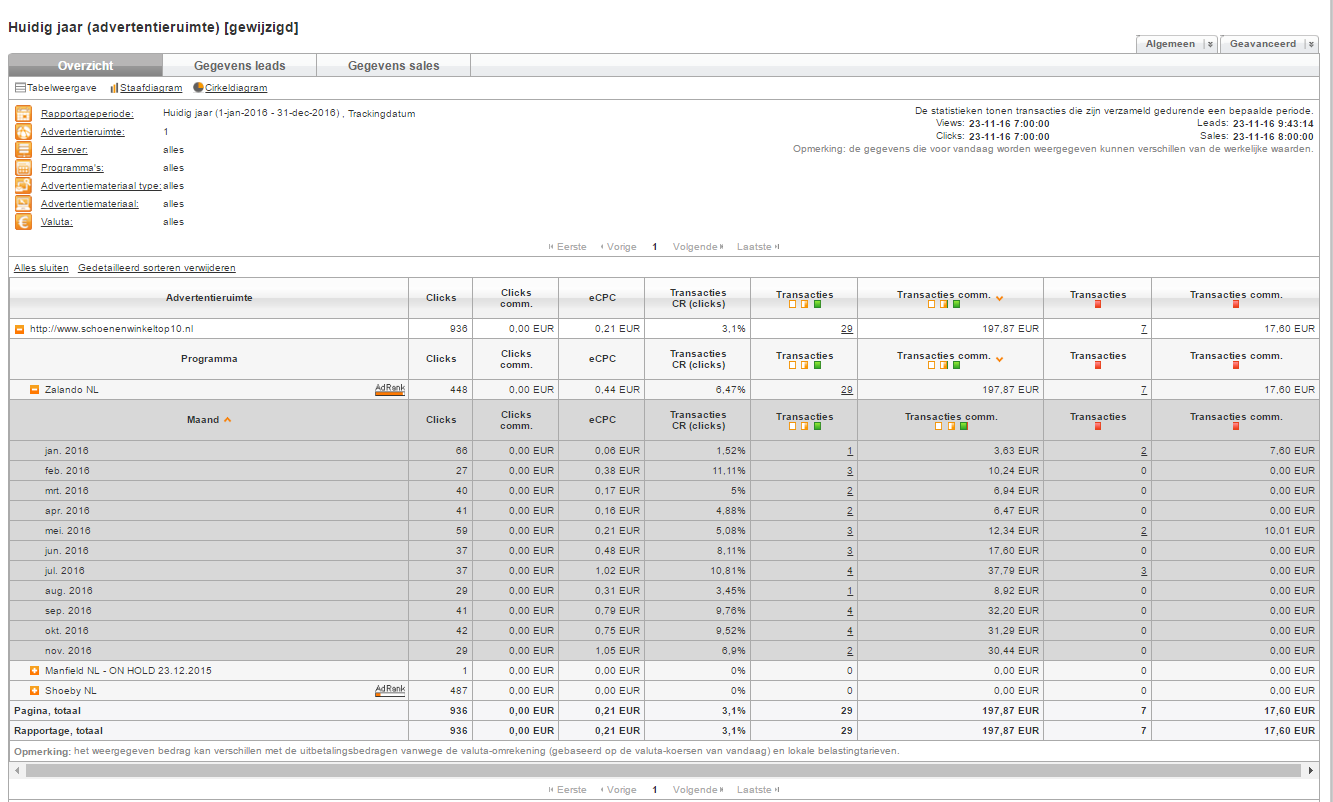Screen dimensions: 1333x802
Task: Open the Gegevens sales tab
Action: (394, 66)
